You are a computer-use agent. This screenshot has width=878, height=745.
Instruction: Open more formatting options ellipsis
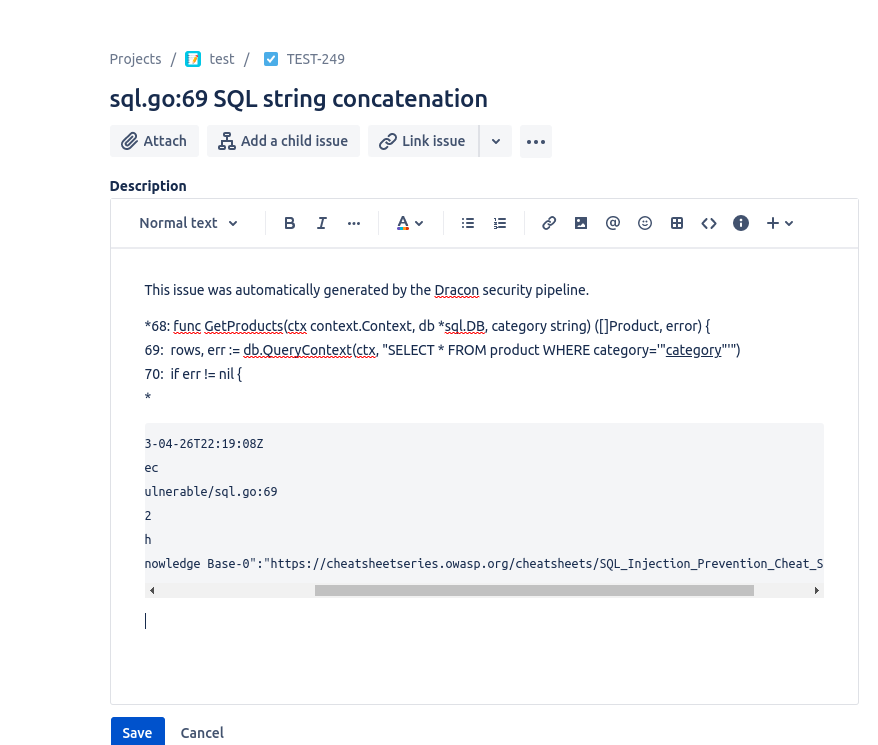click(x=354, y=223)
